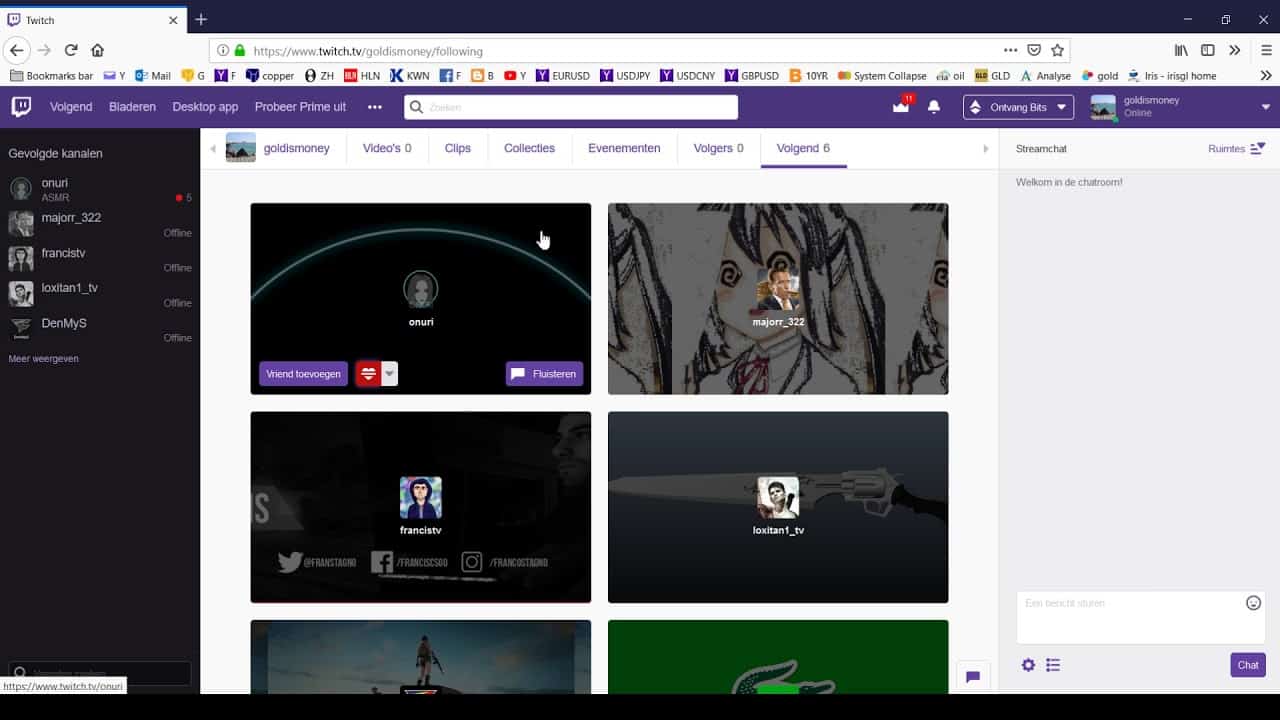
Task: Open the emote picker smiley
Action: click(x=1253, y=603)
